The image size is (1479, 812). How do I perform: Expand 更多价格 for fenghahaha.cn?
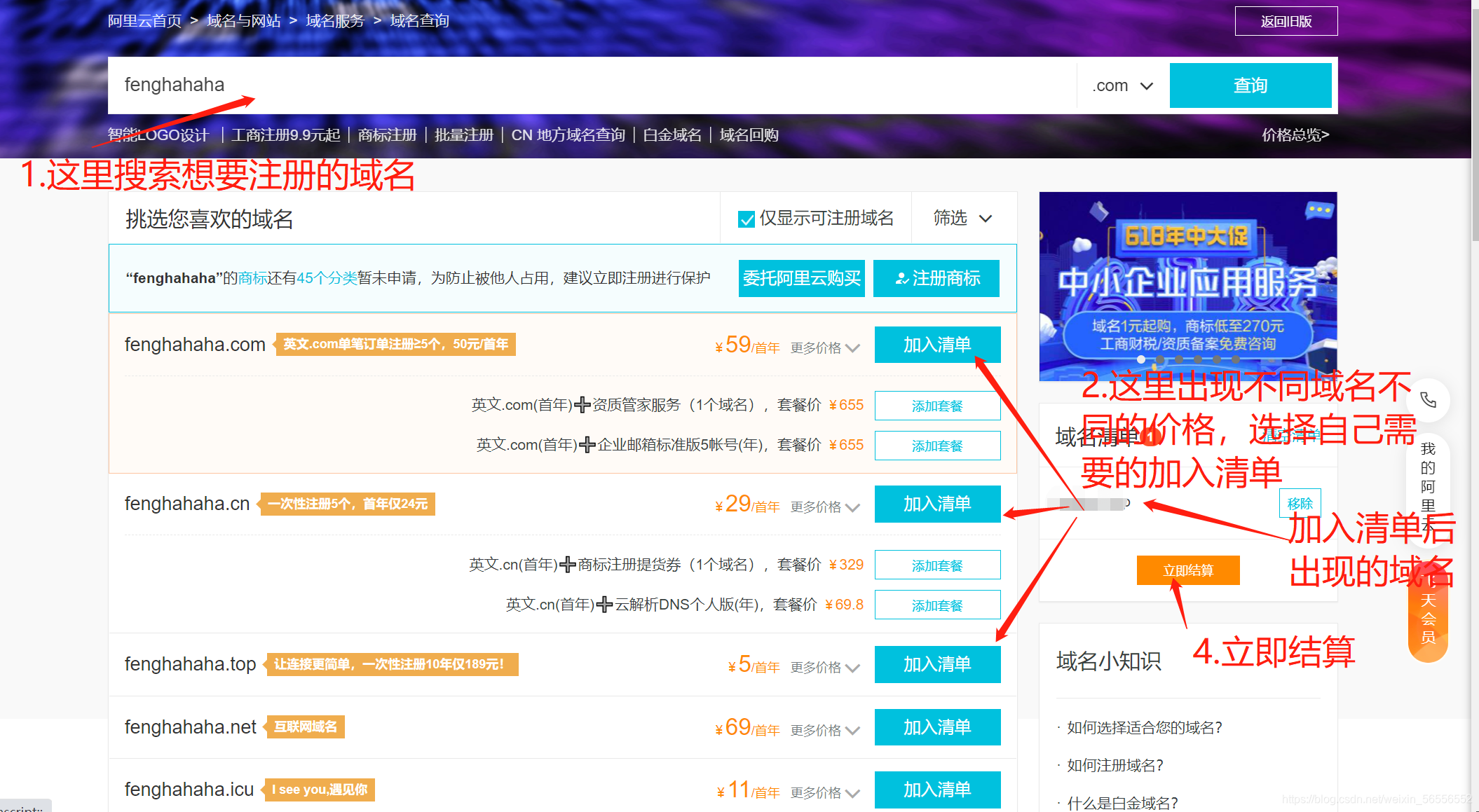824,507
